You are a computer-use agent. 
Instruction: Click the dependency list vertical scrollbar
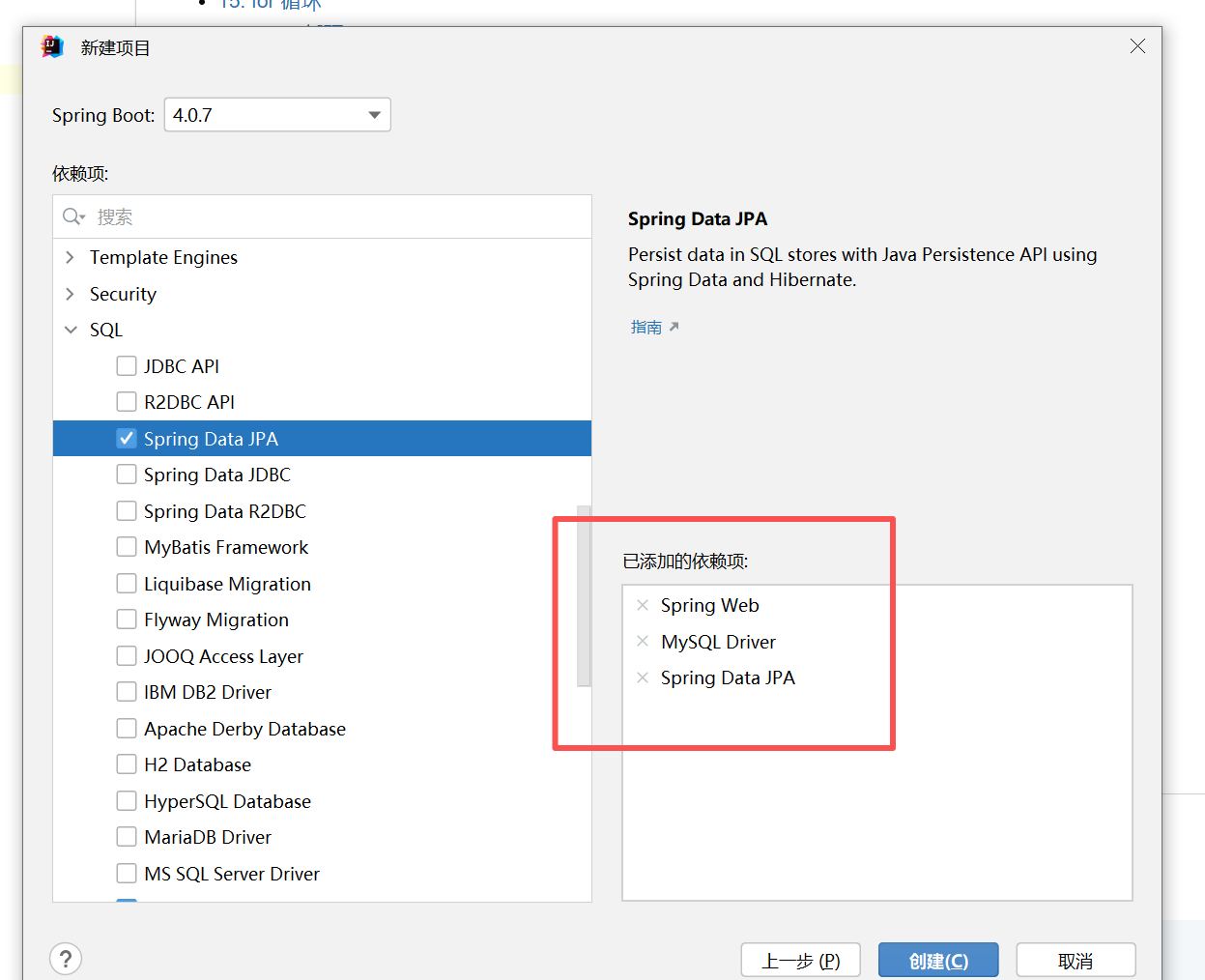click(x=584, y=595)
